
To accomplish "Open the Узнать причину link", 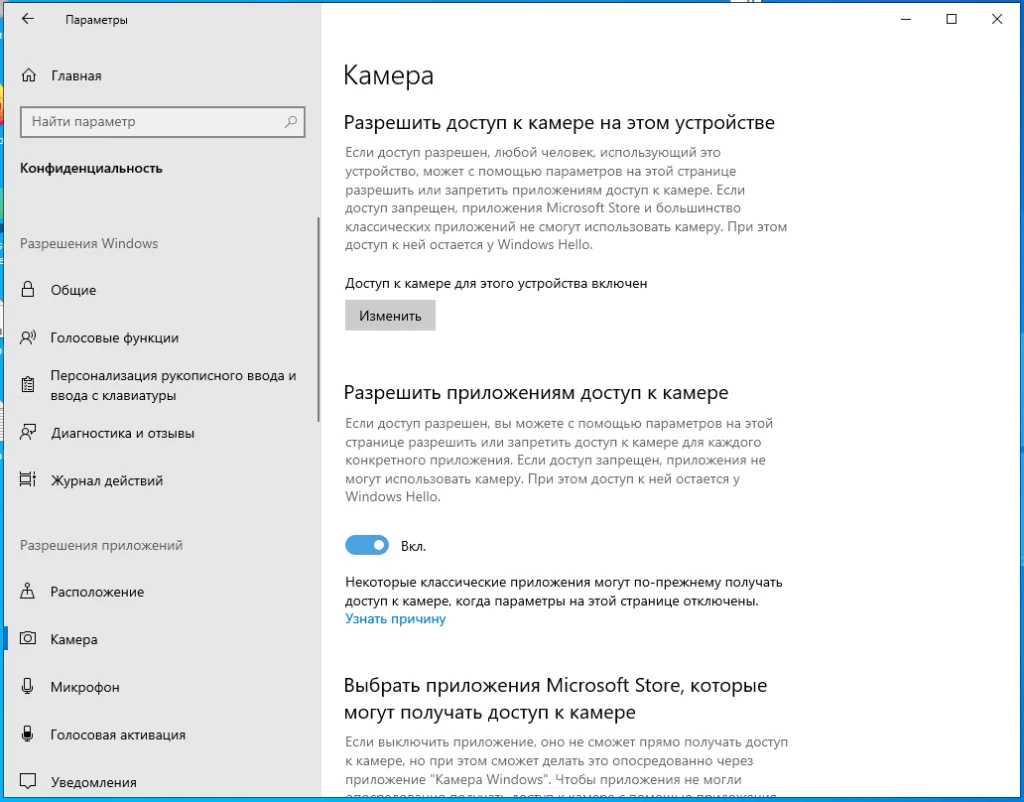I will (x=395, y=619).
